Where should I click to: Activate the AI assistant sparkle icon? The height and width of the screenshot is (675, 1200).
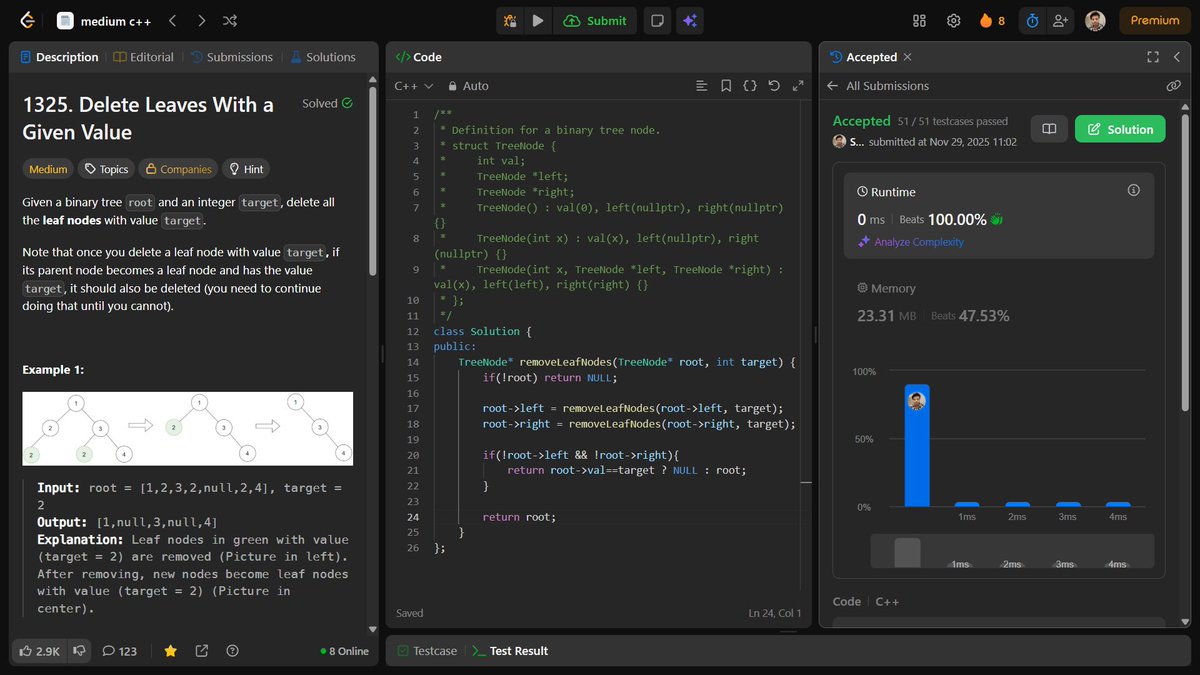point(690,20)
